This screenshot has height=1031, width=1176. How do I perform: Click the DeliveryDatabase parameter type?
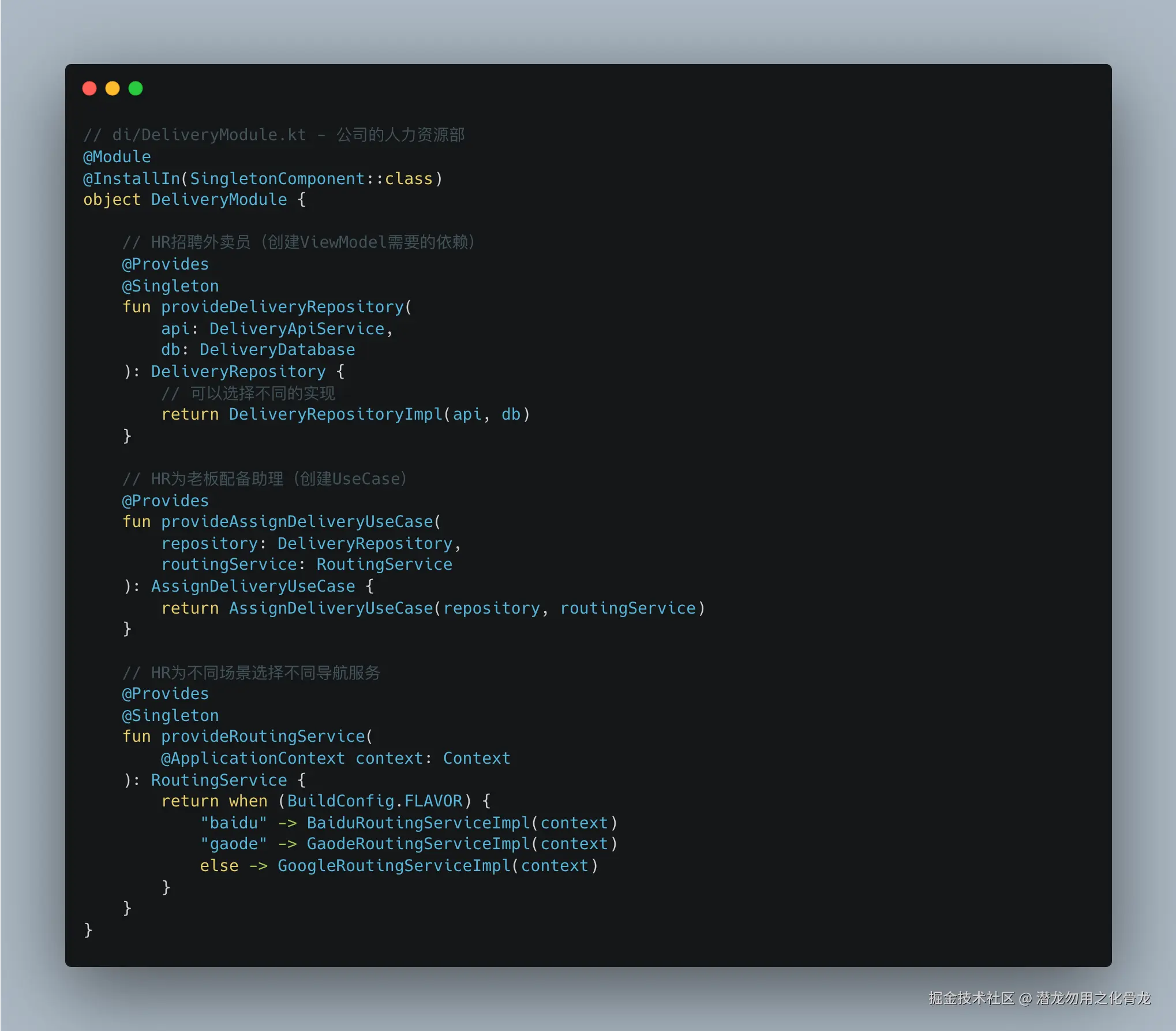(x=277, y=350)
